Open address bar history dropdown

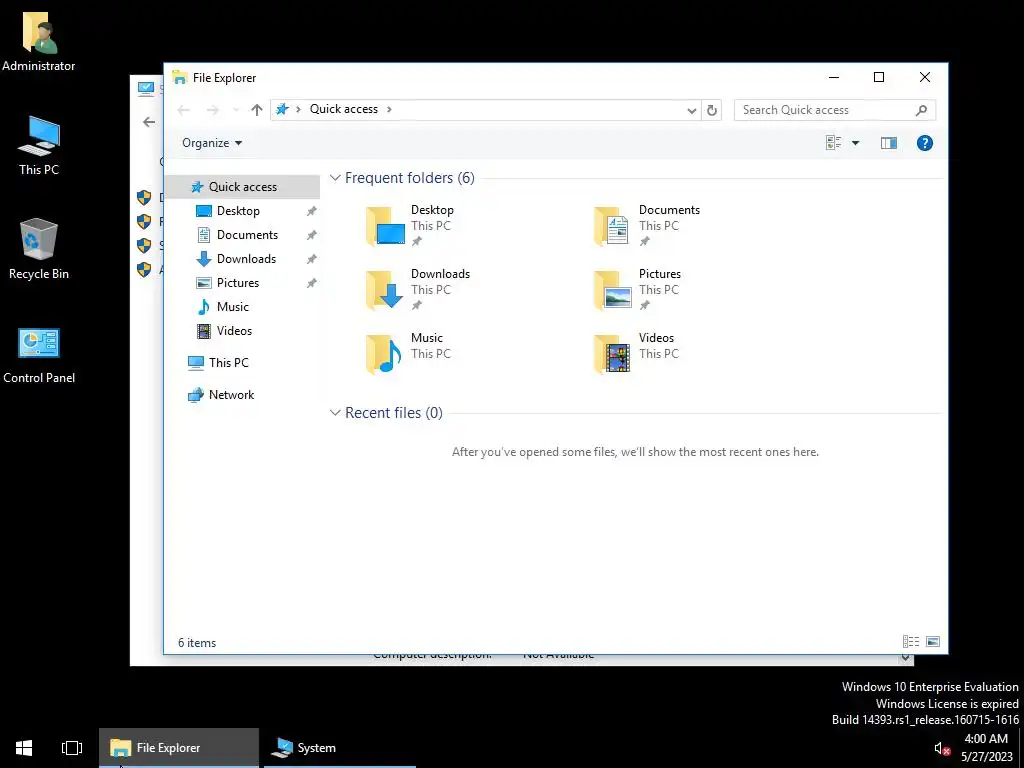point(692,110)
